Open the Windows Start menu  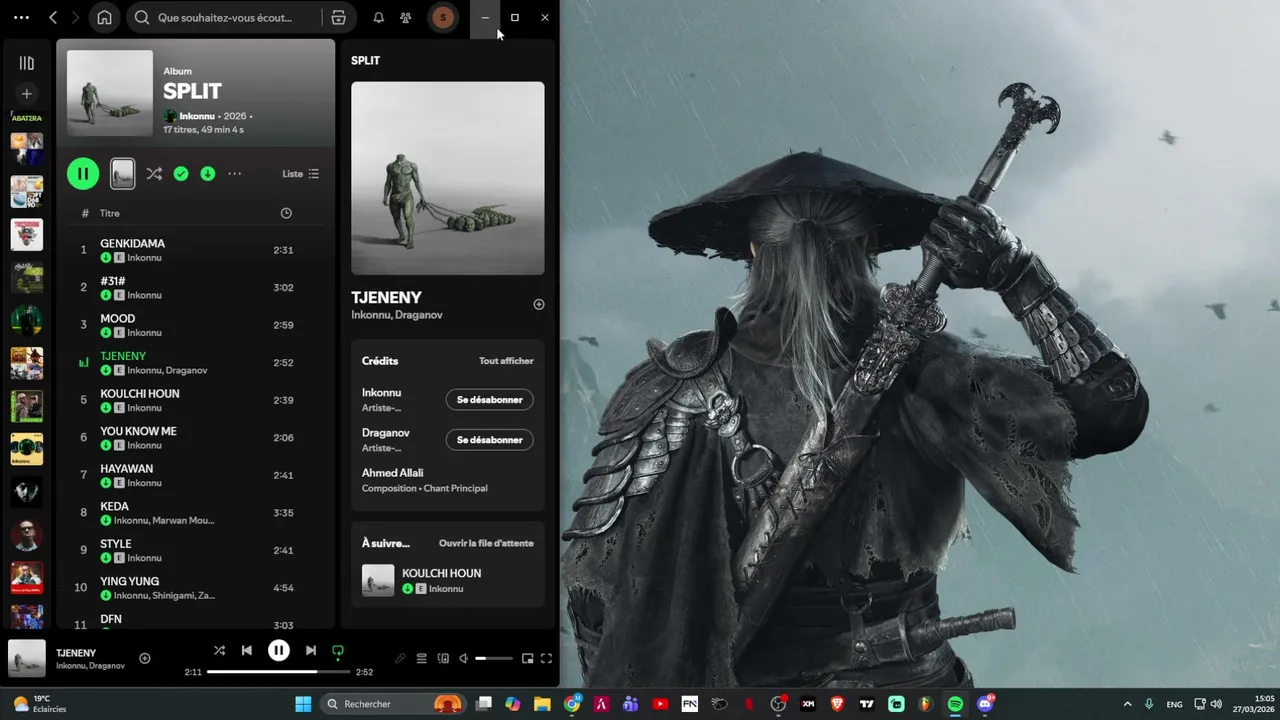303,704
